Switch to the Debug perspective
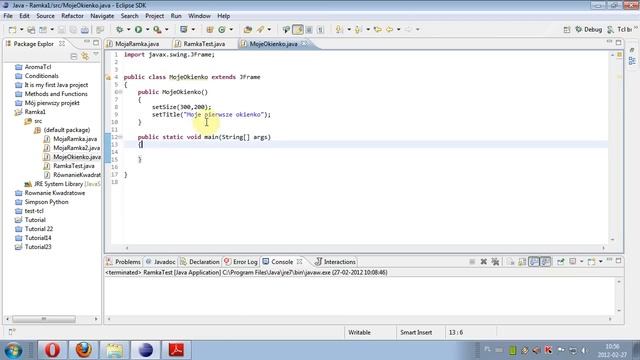Screen dimensions: 640x360 (x=589, y=29)
